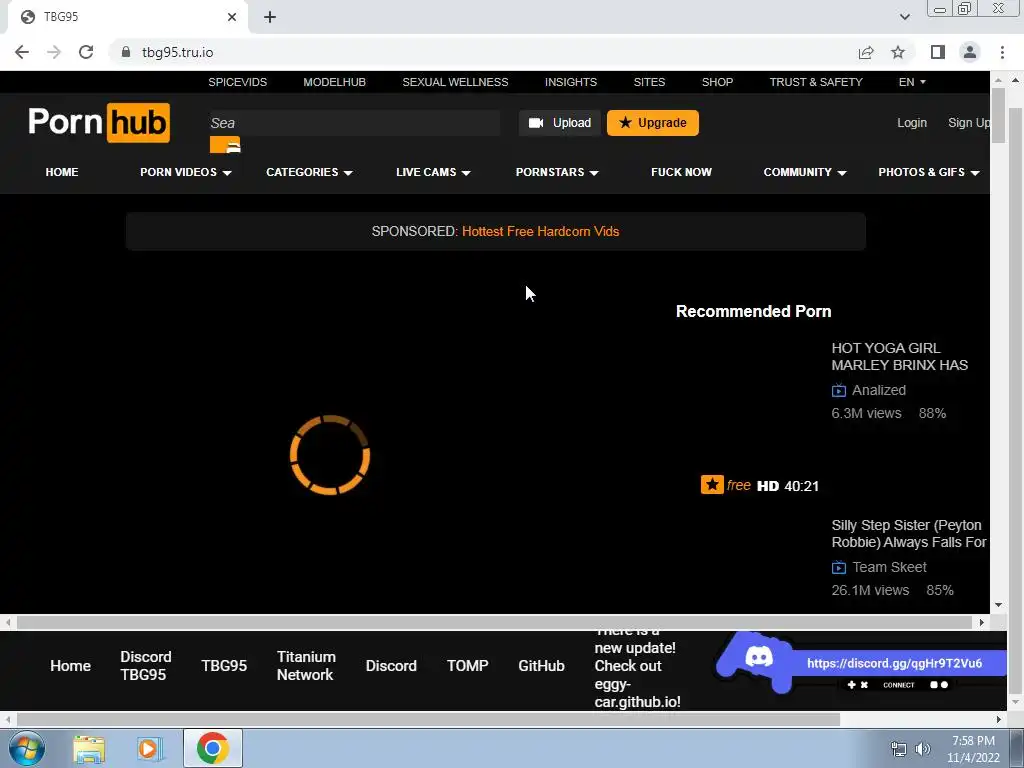
Task: Open SHOP in the top bar
Action: coord(717,82)
